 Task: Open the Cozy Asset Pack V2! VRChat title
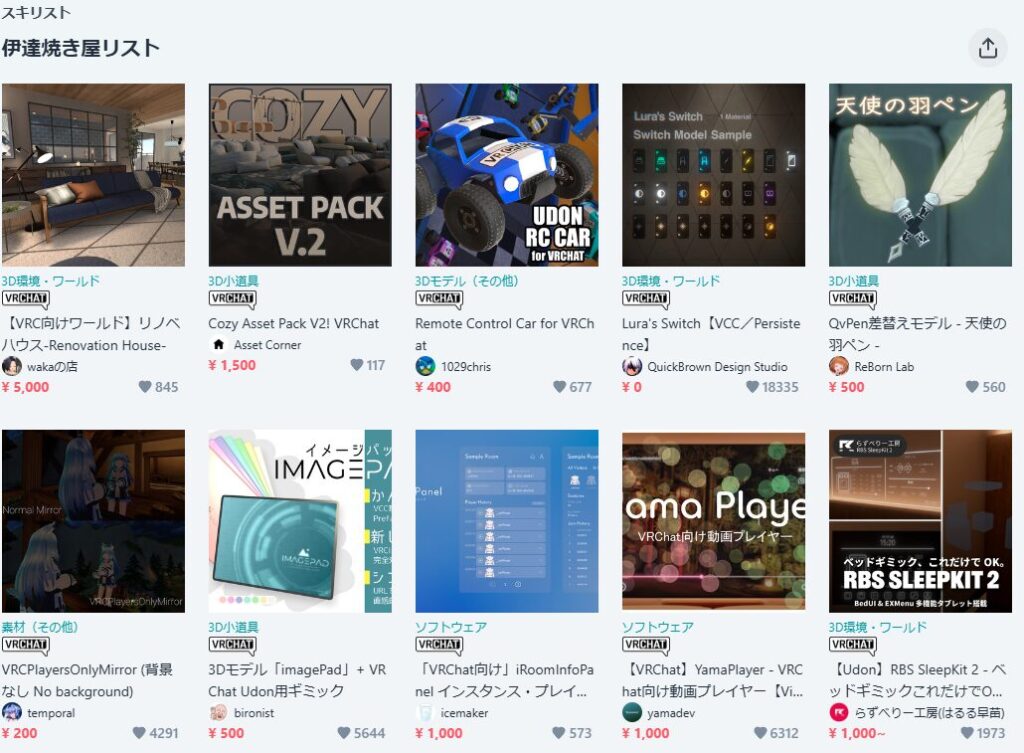293,323
